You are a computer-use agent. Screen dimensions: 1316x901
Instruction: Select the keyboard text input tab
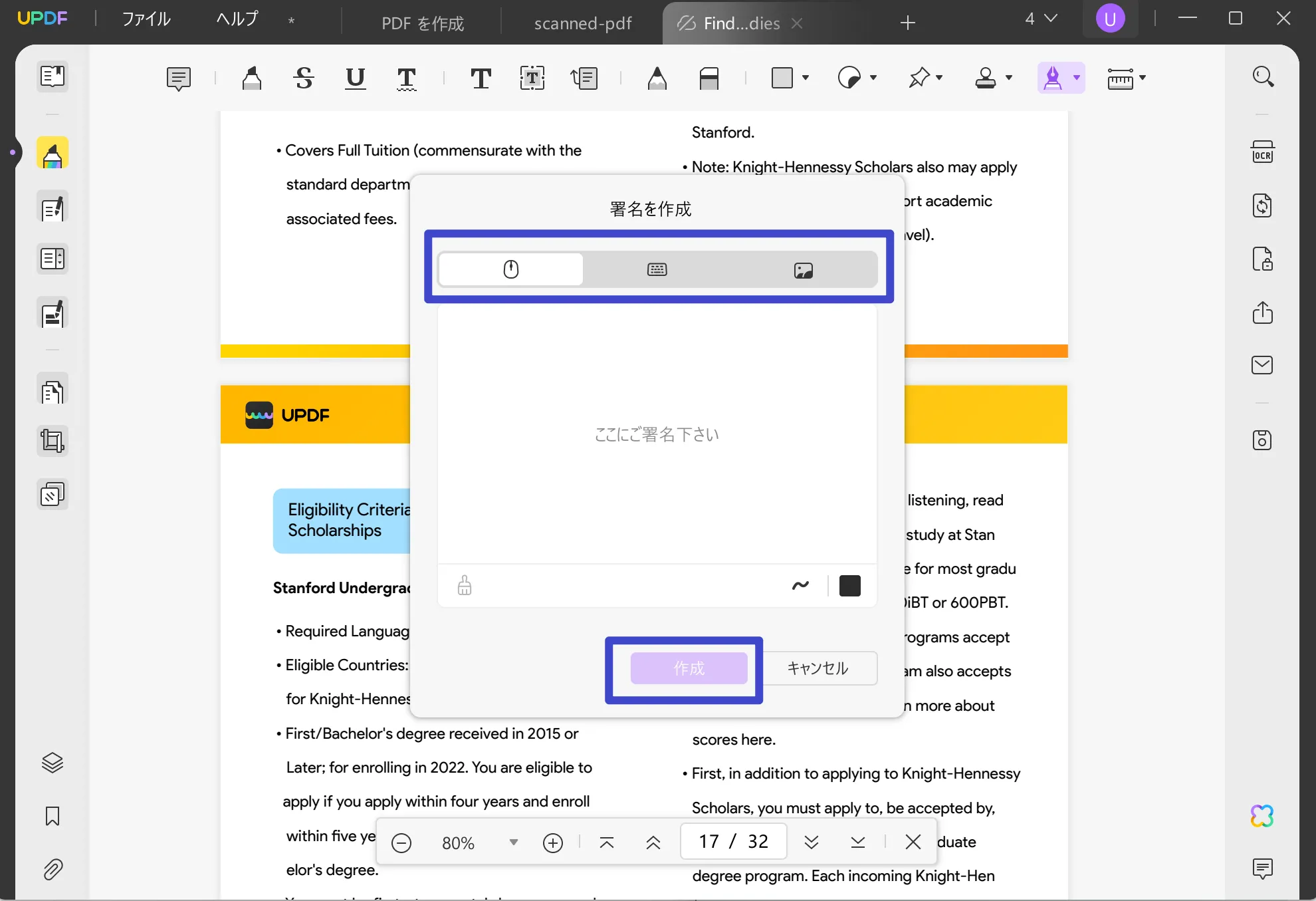[657, 268]
